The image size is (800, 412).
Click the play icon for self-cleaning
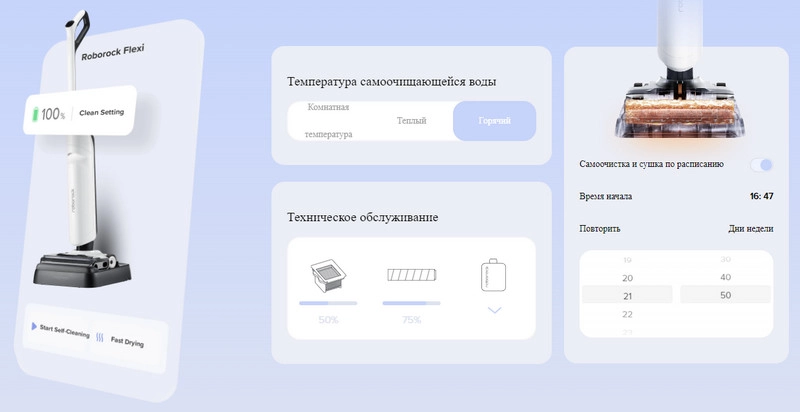tap(33, 327)
